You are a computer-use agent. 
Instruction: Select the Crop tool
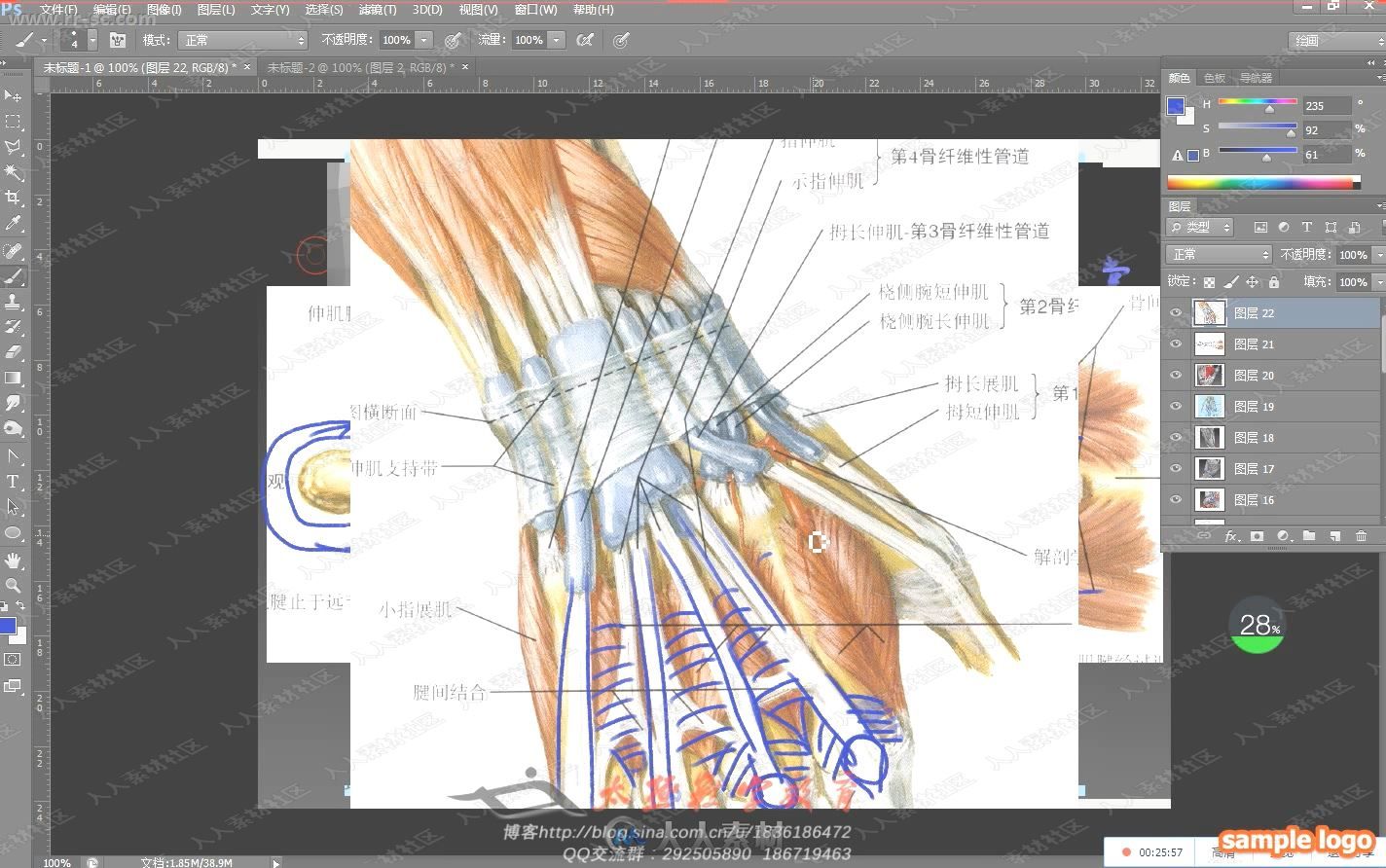pos(13,198)
